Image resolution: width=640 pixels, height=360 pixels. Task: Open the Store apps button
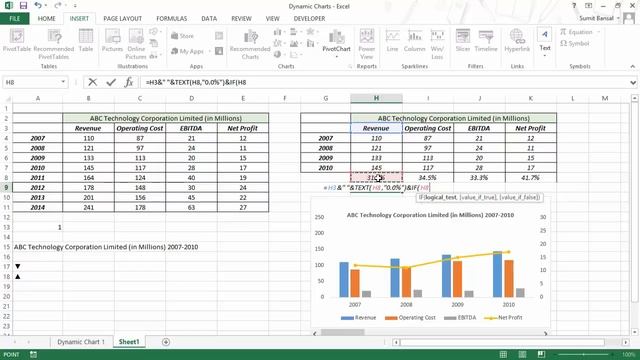[x=182, y=36]
